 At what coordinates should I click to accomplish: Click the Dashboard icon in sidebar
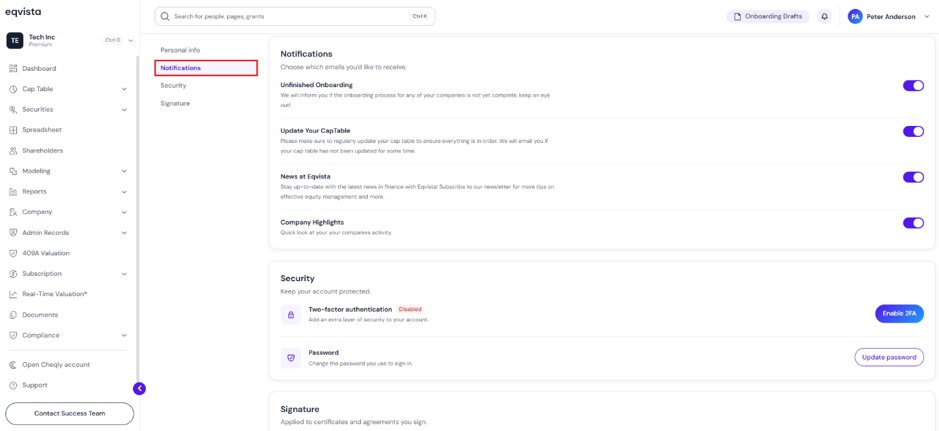[13, 69]
